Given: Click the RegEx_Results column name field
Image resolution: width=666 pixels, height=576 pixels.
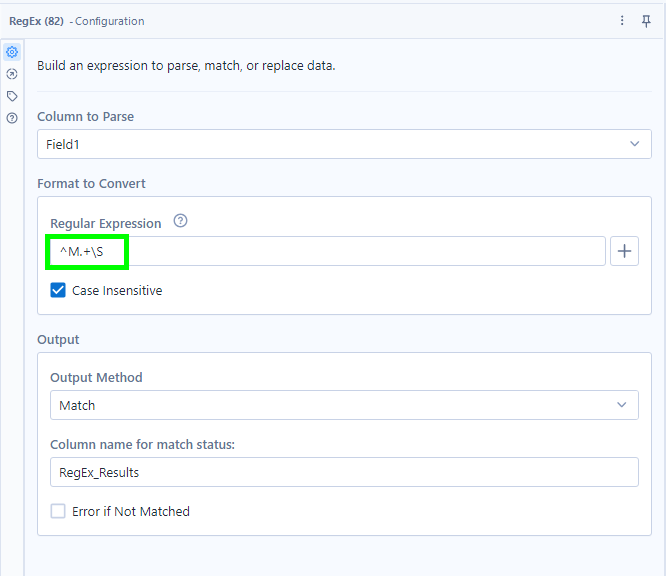Looking at the screenshot, I should (x=344, y=472).
